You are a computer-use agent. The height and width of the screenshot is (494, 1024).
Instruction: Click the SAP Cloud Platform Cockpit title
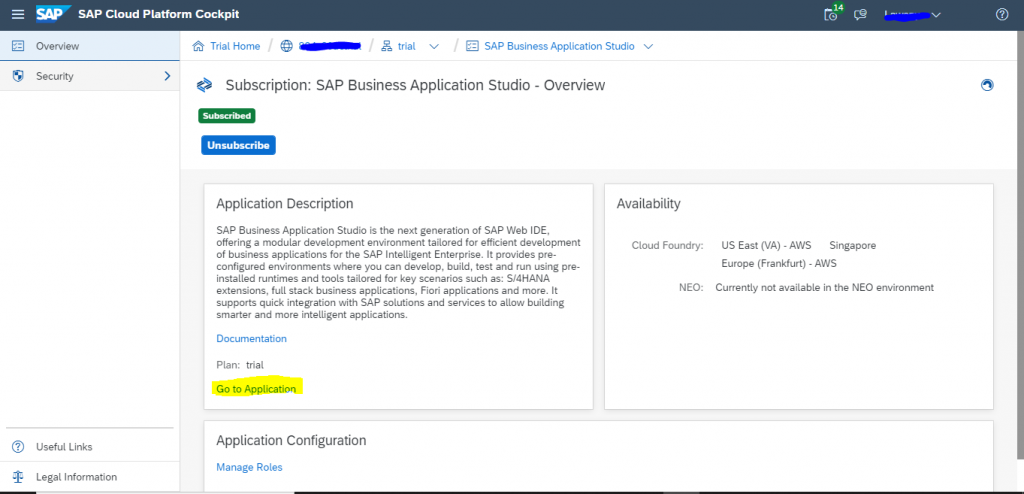click(x=159, y=14)
